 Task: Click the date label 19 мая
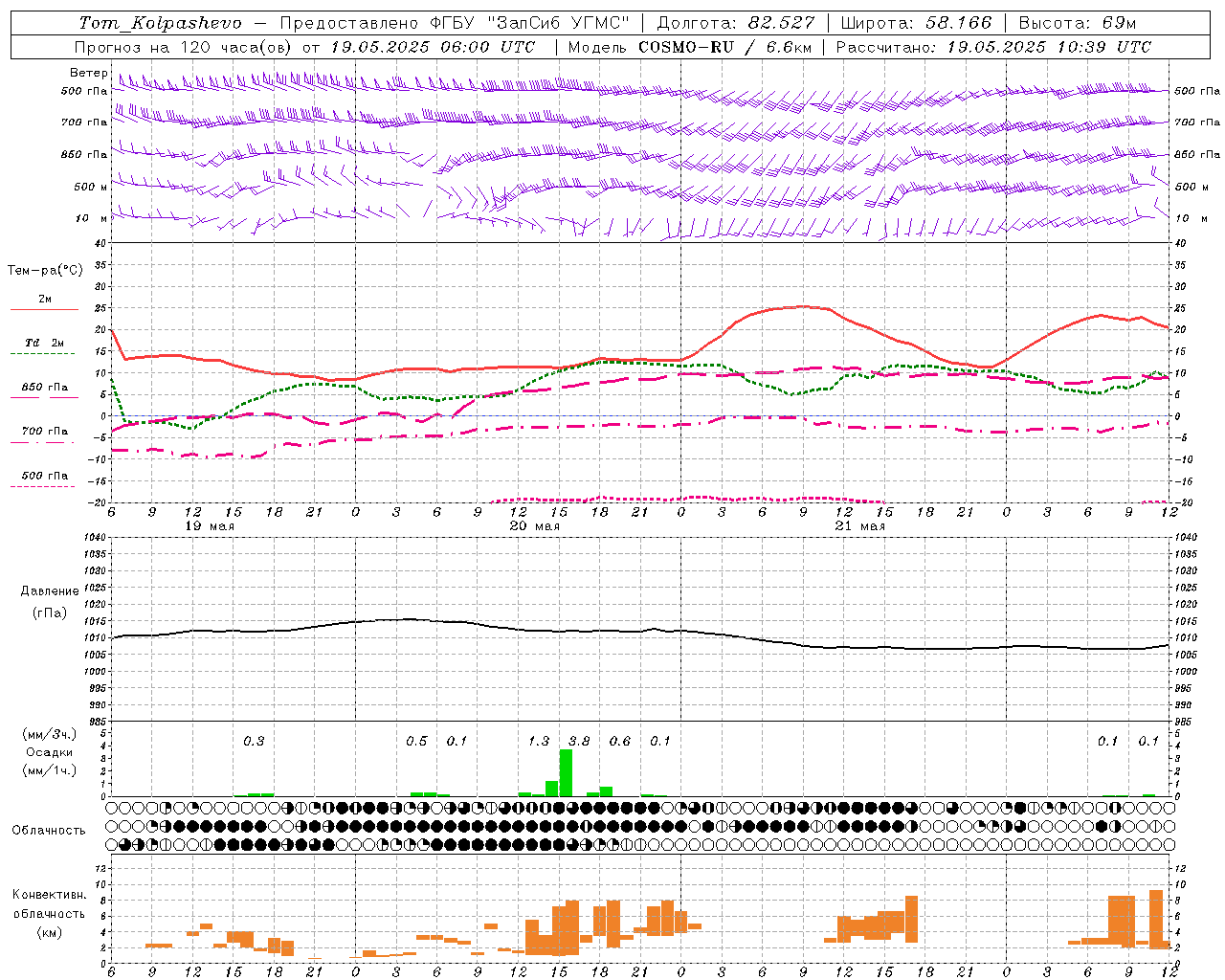pos(209,526)
